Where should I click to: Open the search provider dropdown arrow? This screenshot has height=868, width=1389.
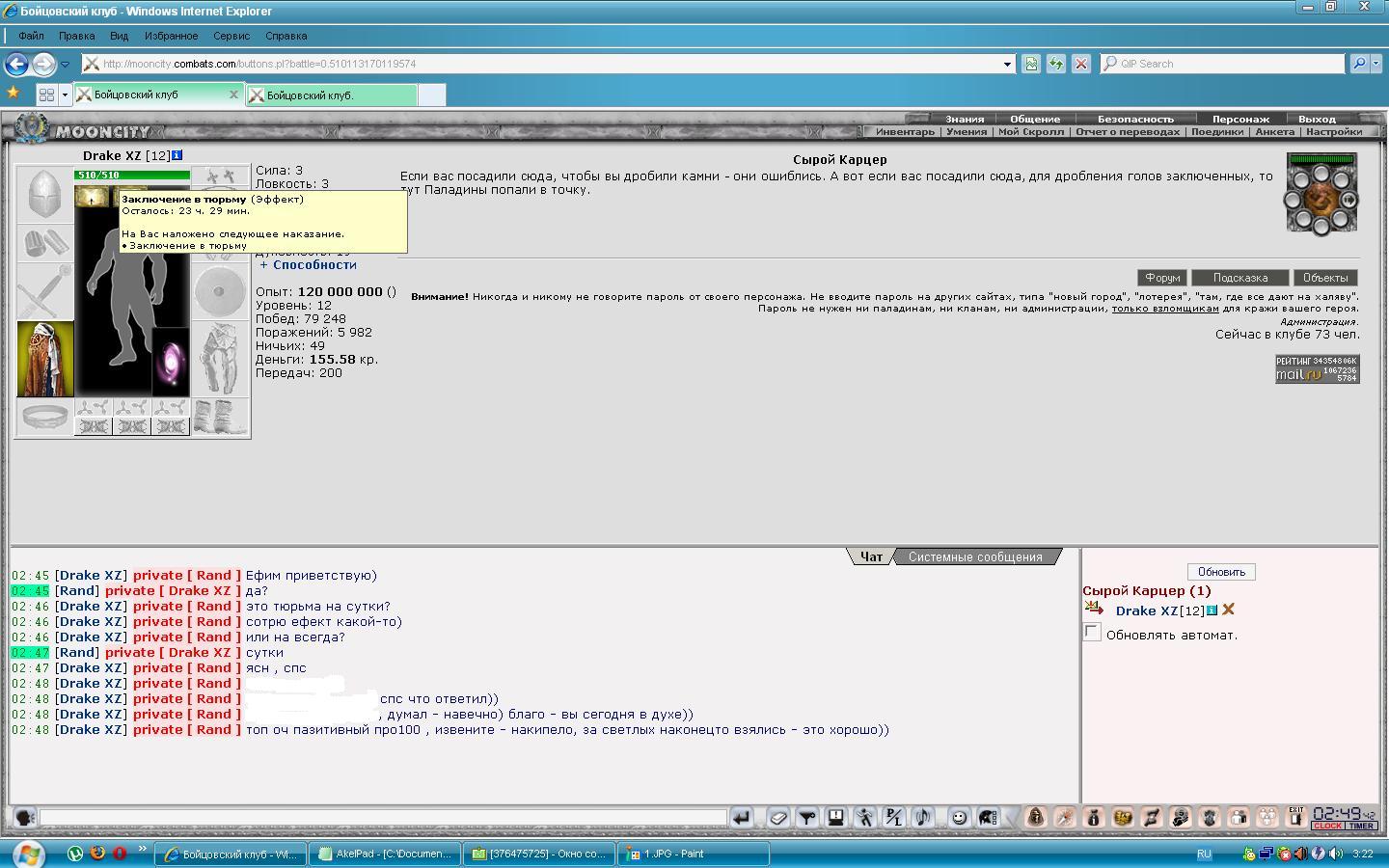point(1375,64)
